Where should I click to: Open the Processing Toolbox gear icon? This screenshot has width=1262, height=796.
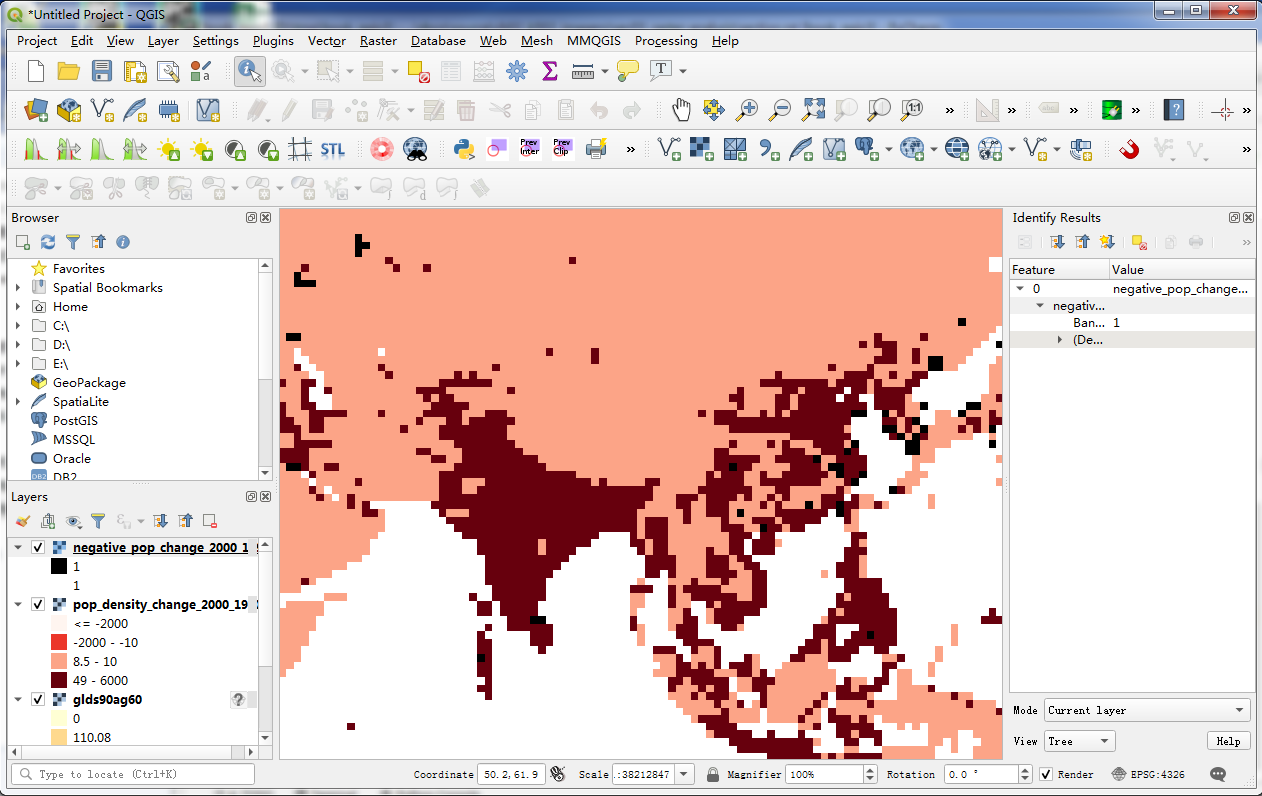click(517, 71)
